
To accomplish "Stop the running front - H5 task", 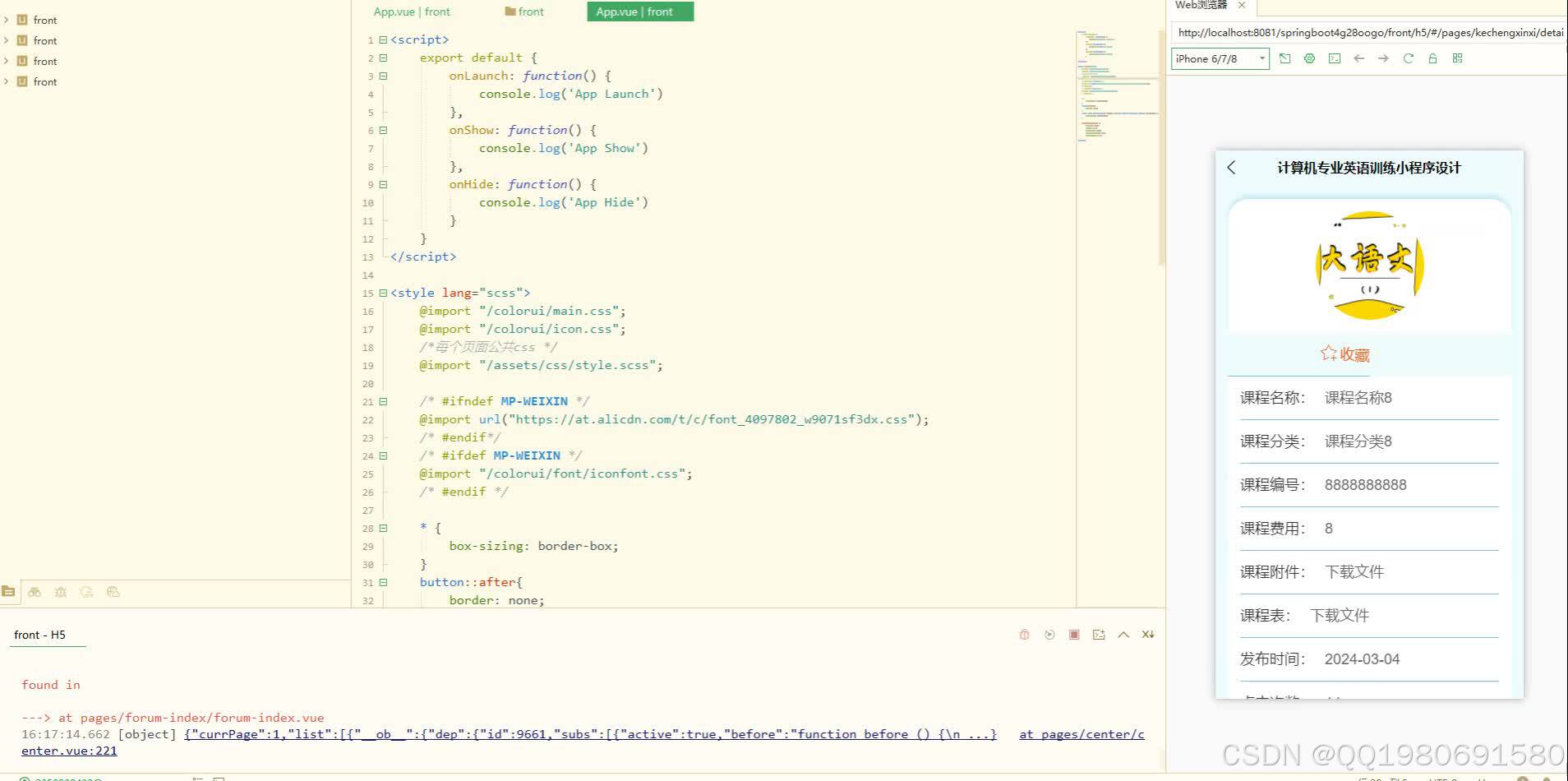I will tap(1074, 635).
